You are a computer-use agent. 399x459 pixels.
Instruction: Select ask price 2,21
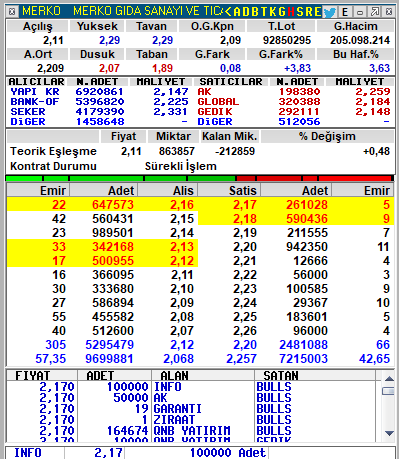(x=245, y=261)
